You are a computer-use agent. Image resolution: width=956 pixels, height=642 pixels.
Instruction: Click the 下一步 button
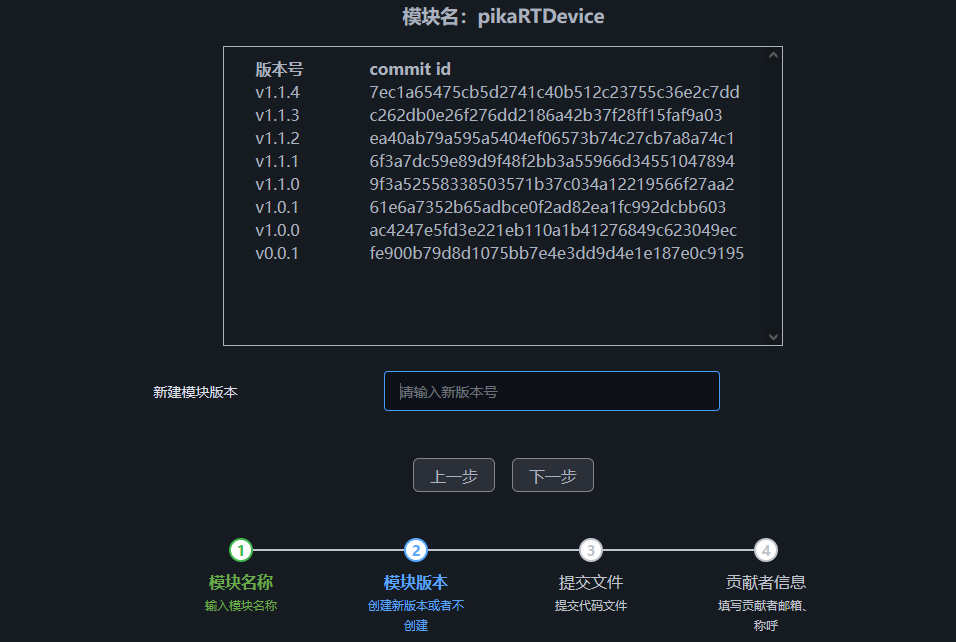552,474
